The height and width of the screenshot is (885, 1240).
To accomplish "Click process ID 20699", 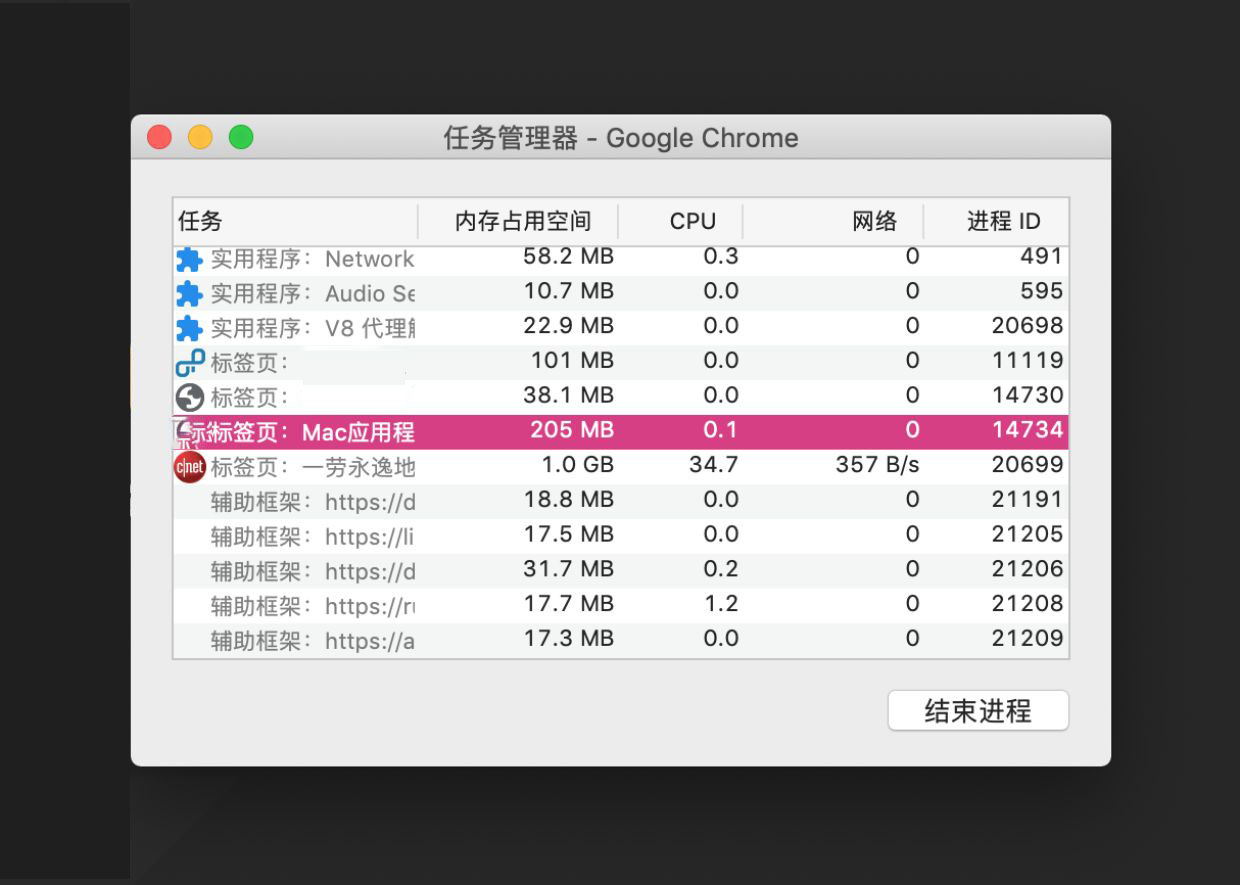I will [1027, 465].
